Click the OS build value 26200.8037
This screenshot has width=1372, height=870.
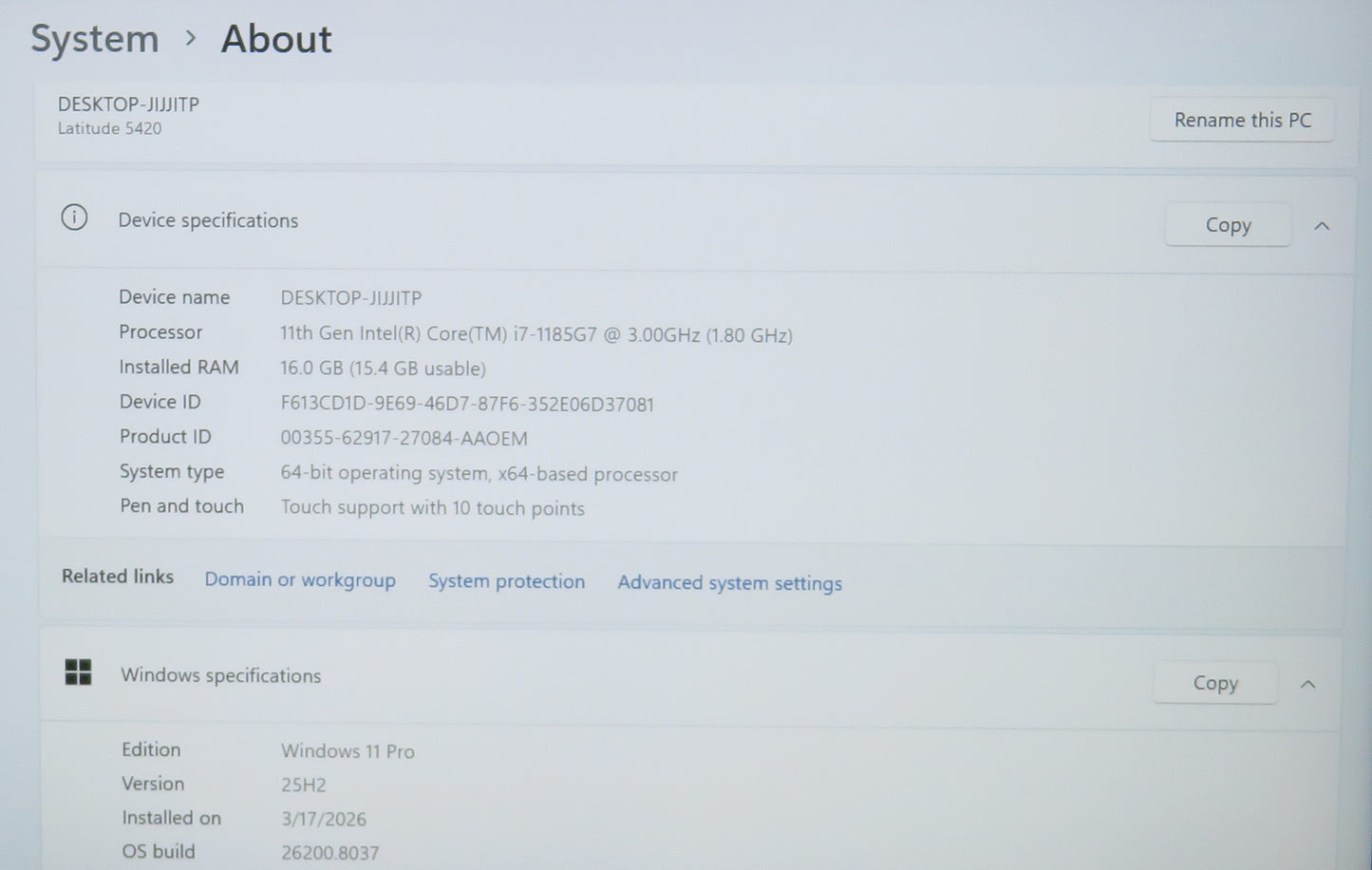pos(329,853)
